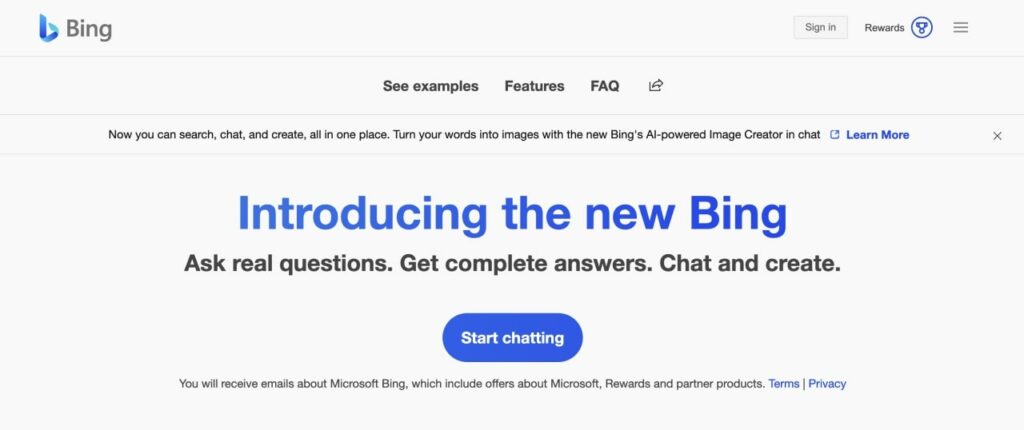Click the Rewards text label
The height and width of the screenshot is (430, 1024).
884,27
